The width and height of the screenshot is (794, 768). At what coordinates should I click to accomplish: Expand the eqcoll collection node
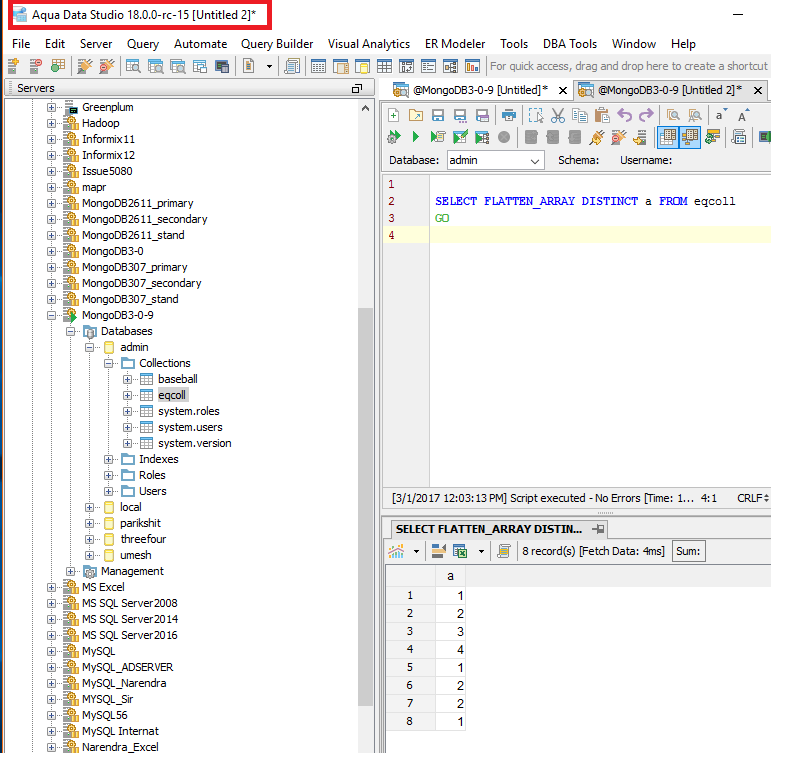[128, 395]
